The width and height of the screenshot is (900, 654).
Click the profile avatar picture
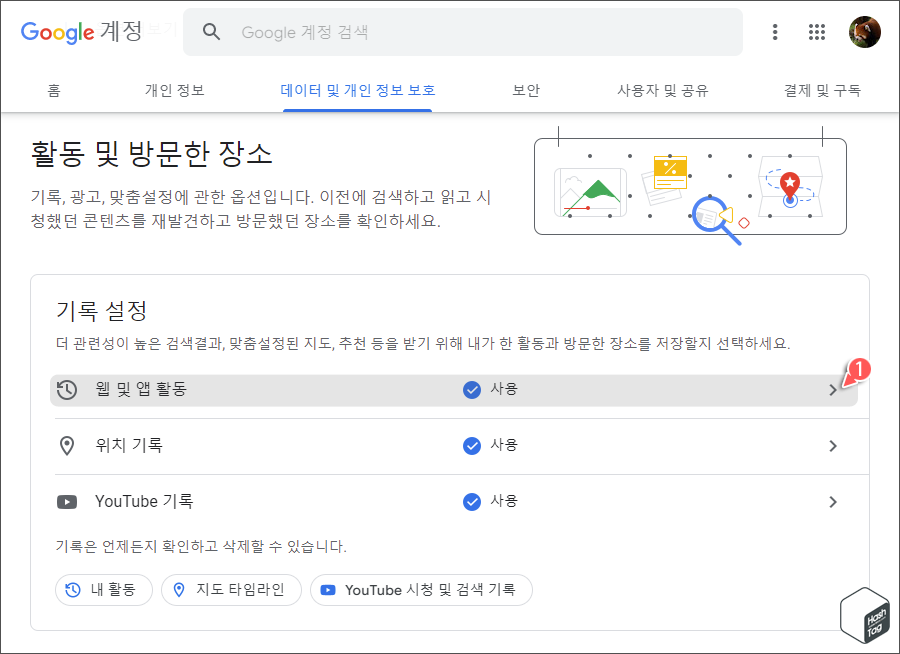point(865,31)
